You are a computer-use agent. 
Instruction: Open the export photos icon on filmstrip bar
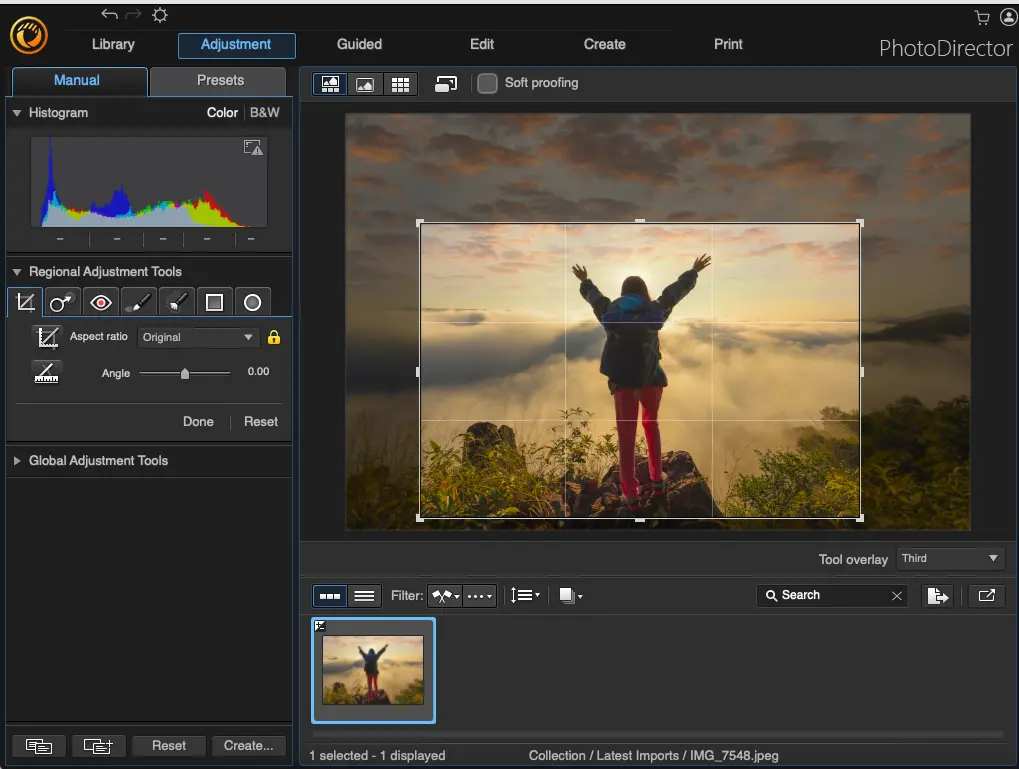[x=938, y=595]
